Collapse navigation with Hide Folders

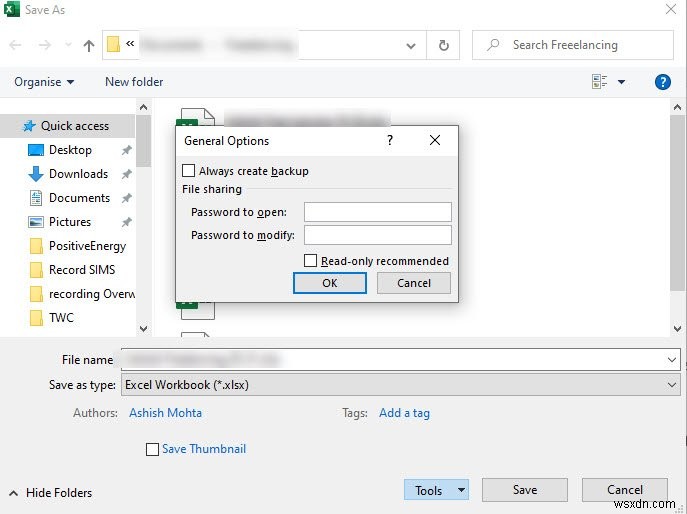click(x=50, y=493)
